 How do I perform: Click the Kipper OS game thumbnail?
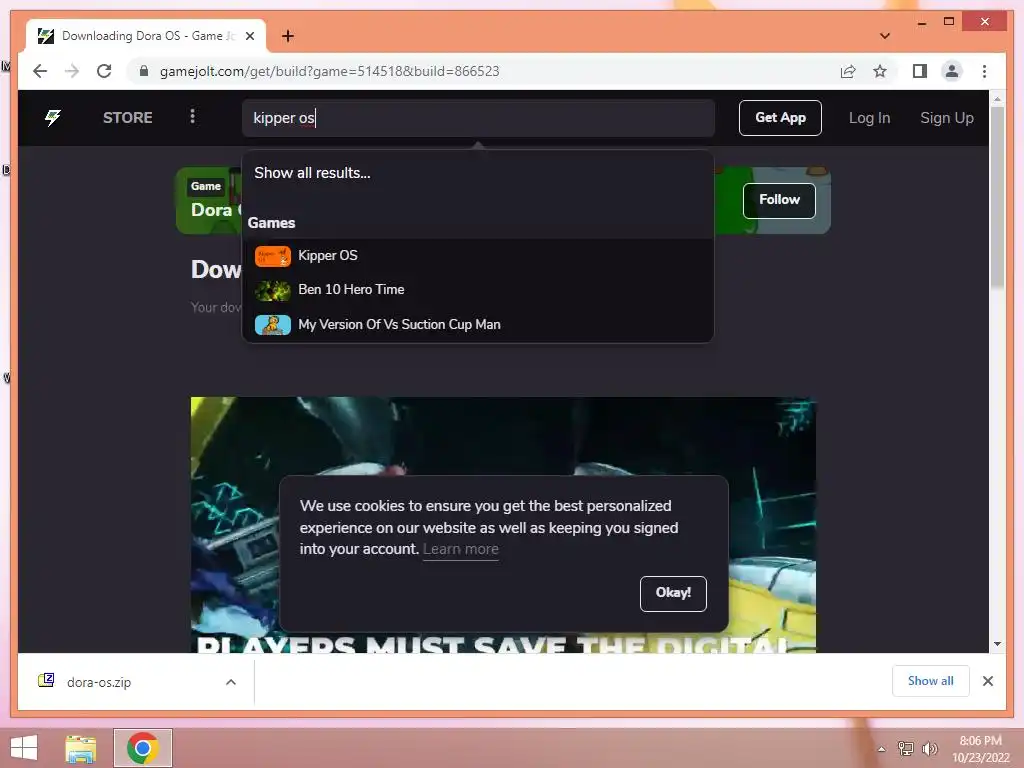click(x=272, y=256)
